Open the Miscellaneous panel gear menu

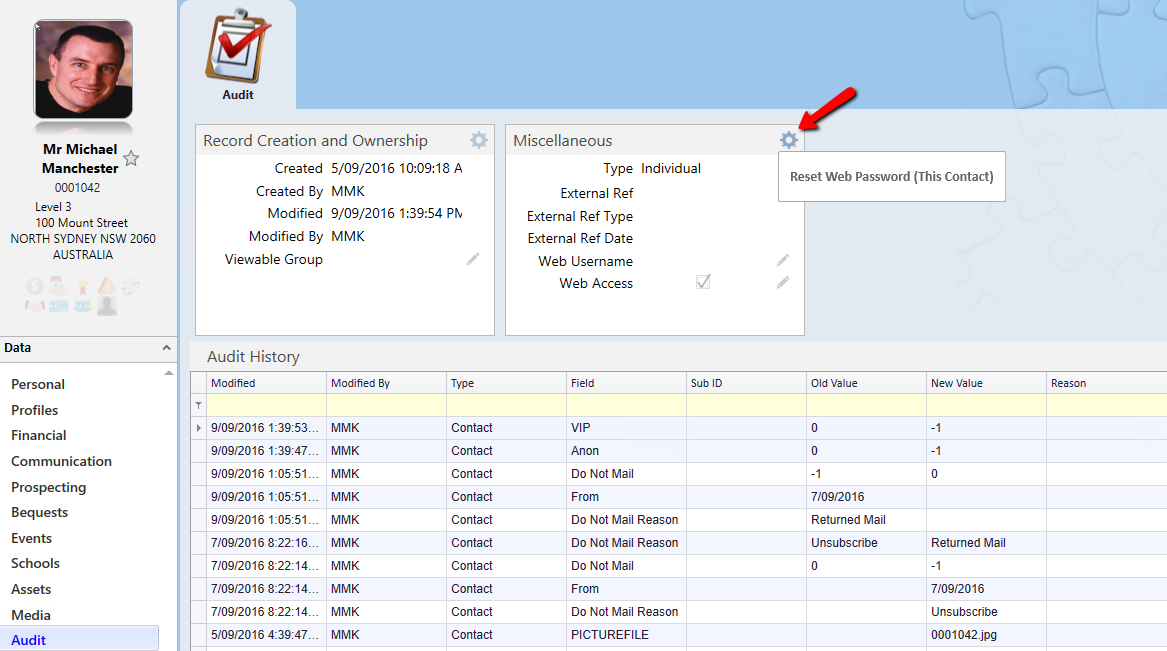788,141
